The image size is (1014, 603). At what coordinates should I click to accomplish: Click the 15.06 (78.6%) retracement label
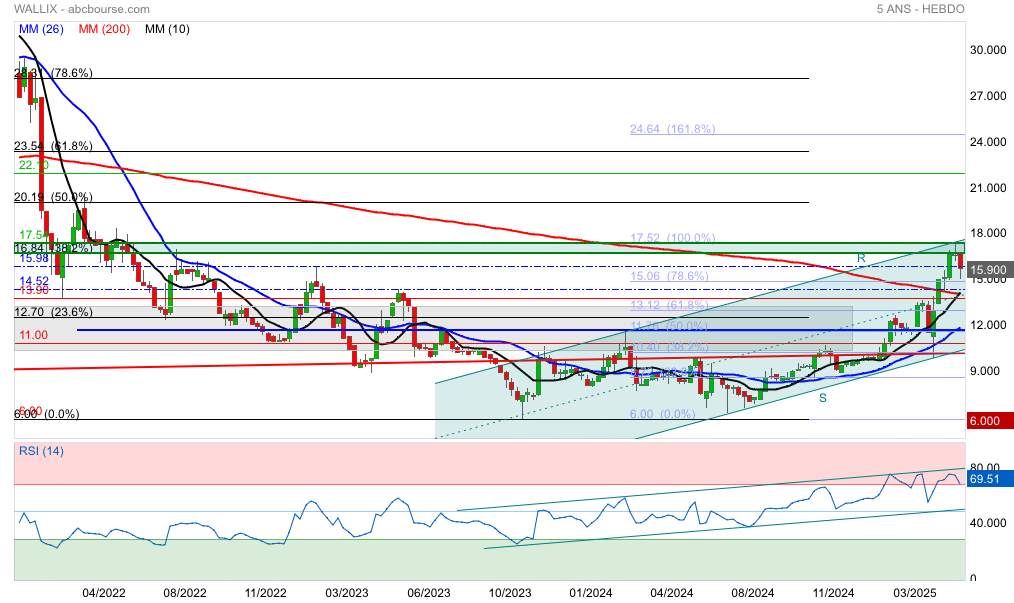tap(669, 276)
